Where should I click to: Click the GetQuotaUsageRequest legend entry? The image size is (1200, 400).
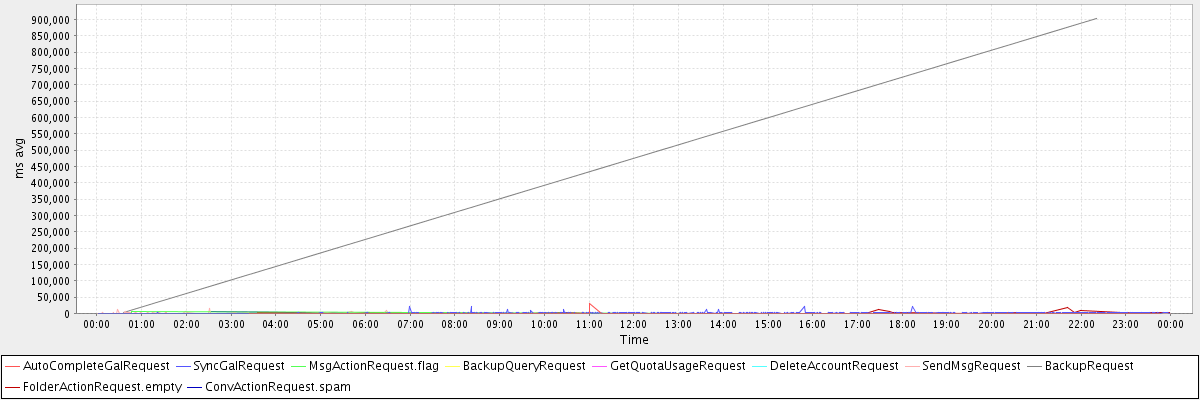[x=677, y=366]
